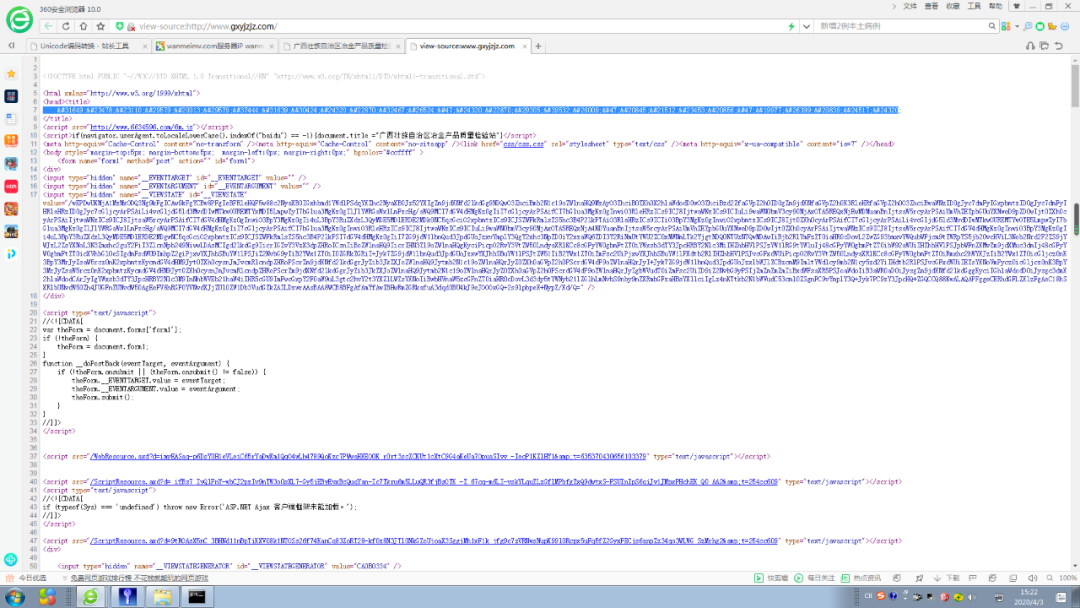Screen dimensions: 1080x608
Task: Go back with the green arrow
Action: point(48,26)
